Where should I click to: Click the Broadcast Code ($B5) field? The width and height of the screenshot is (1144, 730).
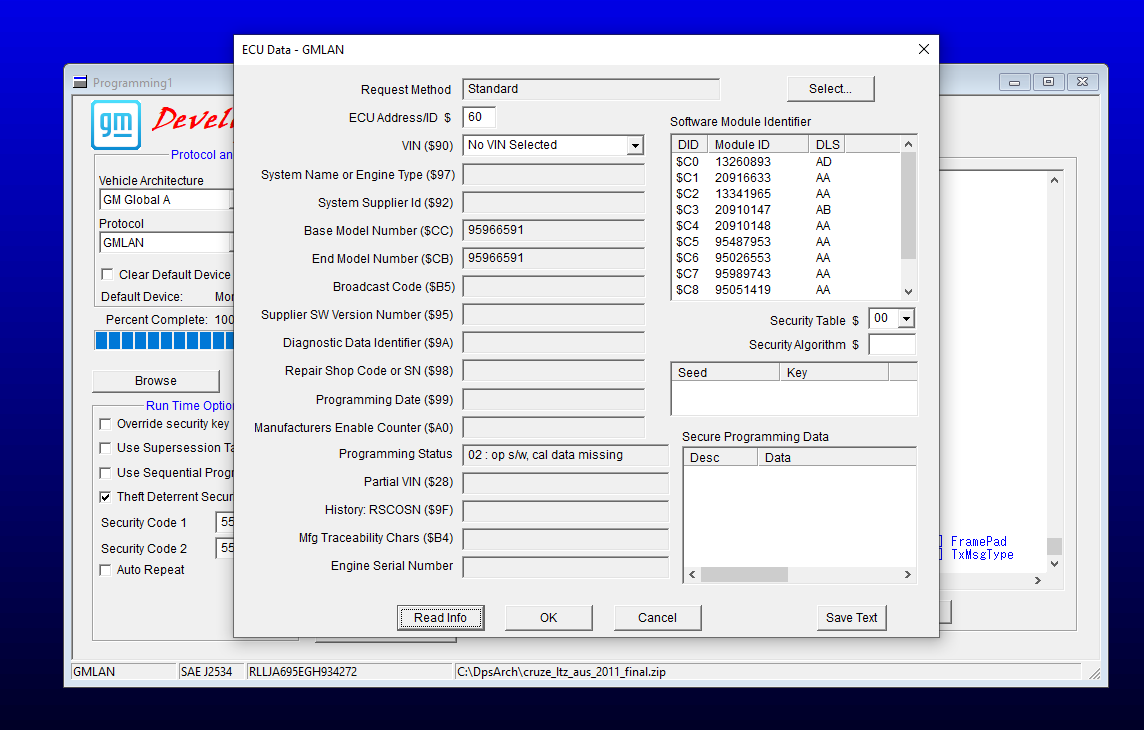[554, 287]
